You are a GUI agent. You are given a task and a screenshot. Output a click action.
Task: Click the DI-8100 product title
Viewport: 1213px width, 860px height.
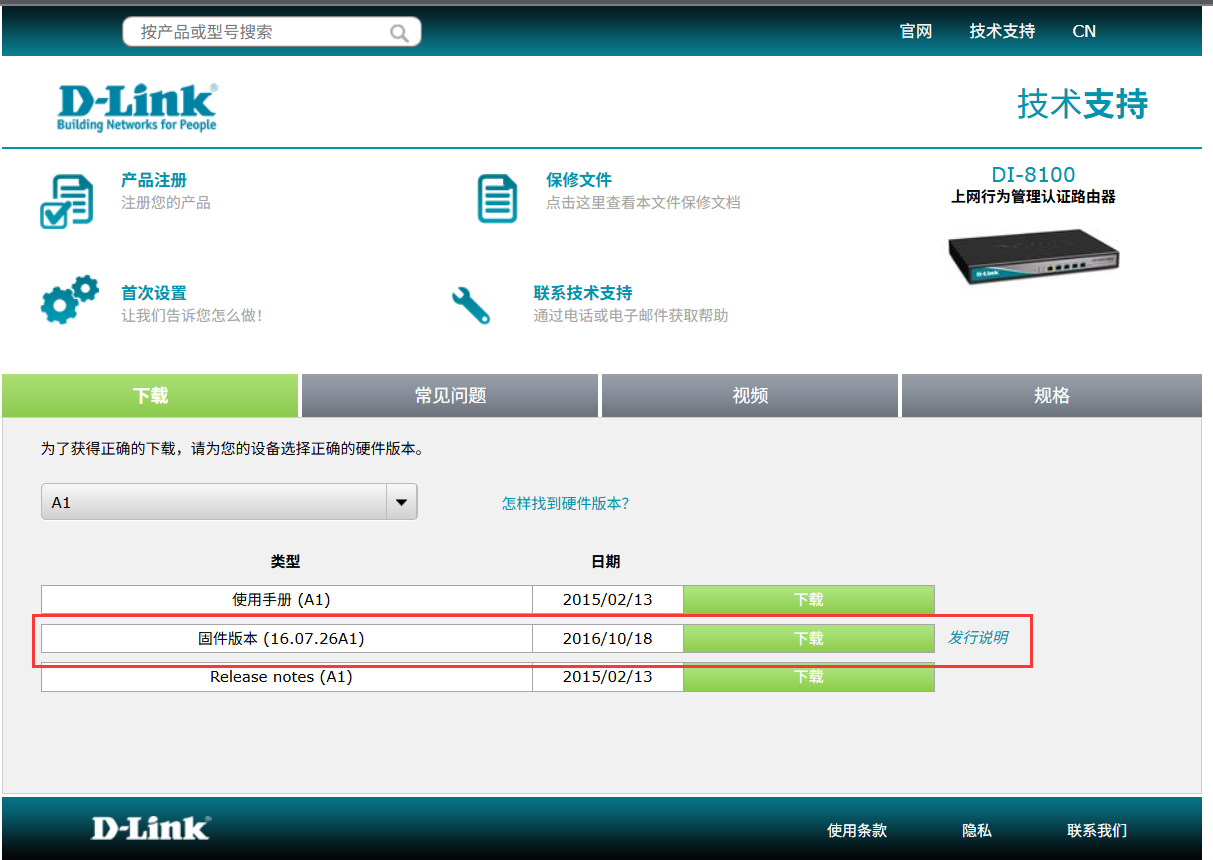tap(1033, 174)
